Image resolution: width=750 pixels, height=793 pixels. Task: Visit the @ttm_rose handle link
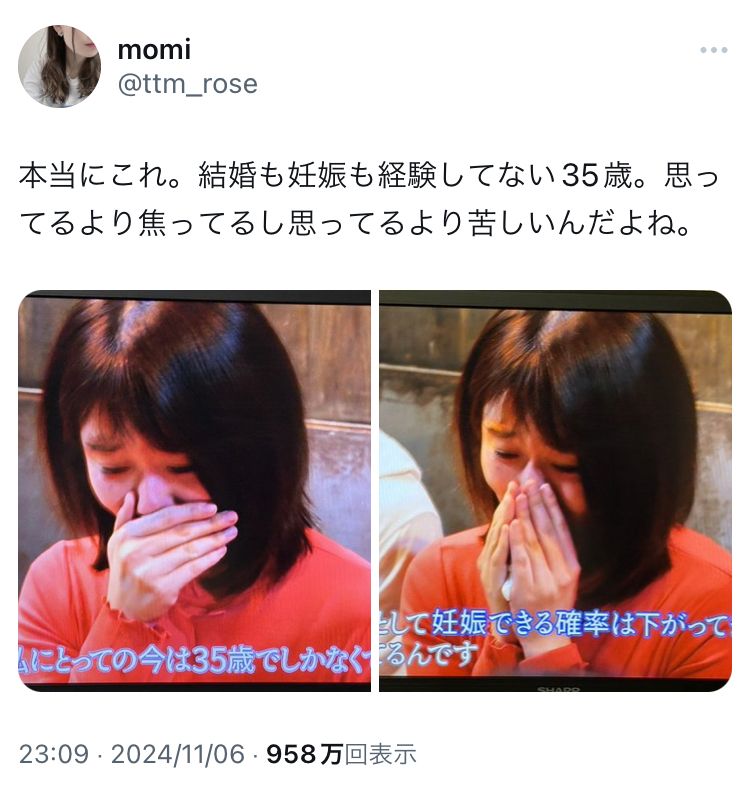click(188, 84)
